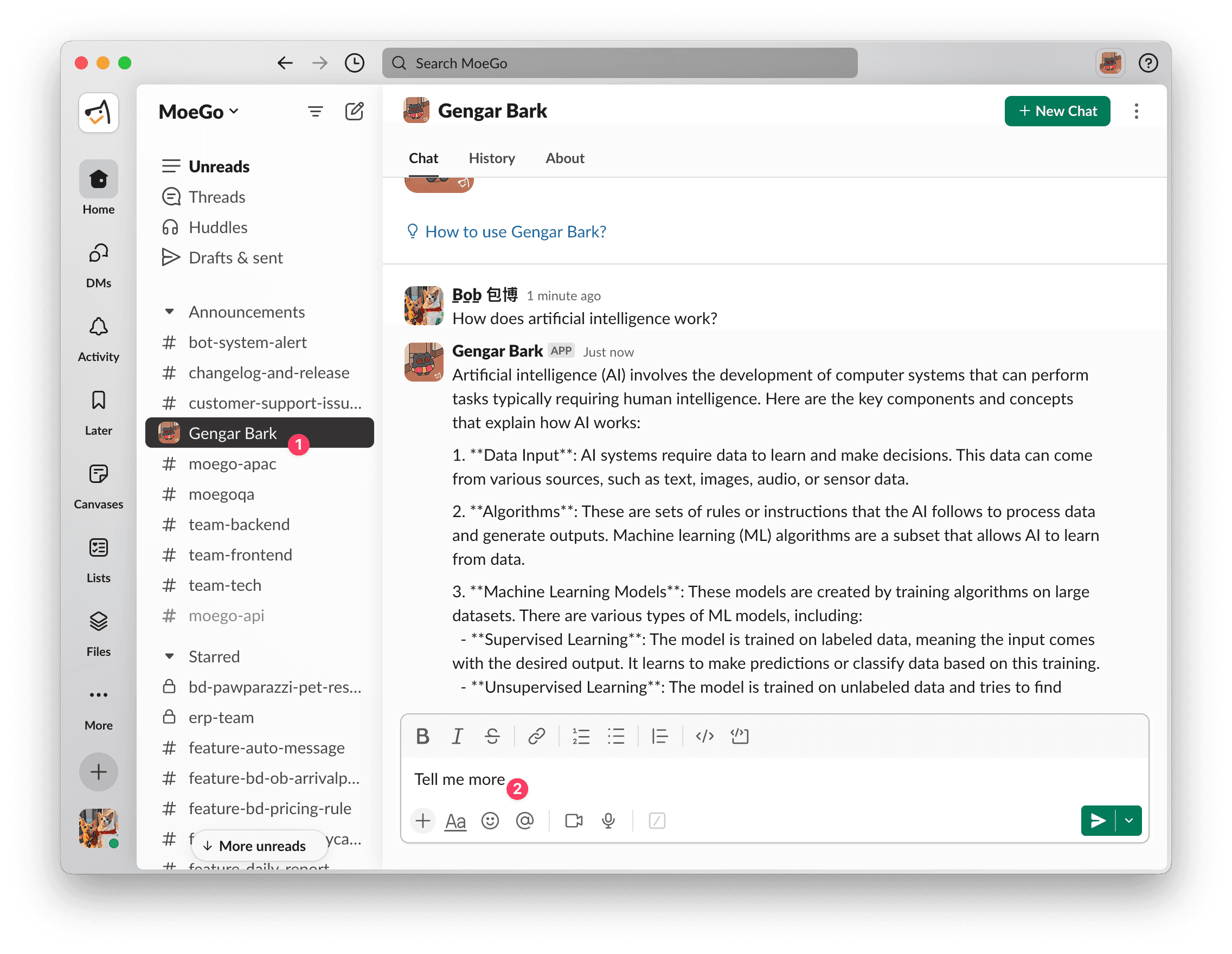
Task: Insert a bulleted list
Action: (615, 736)
